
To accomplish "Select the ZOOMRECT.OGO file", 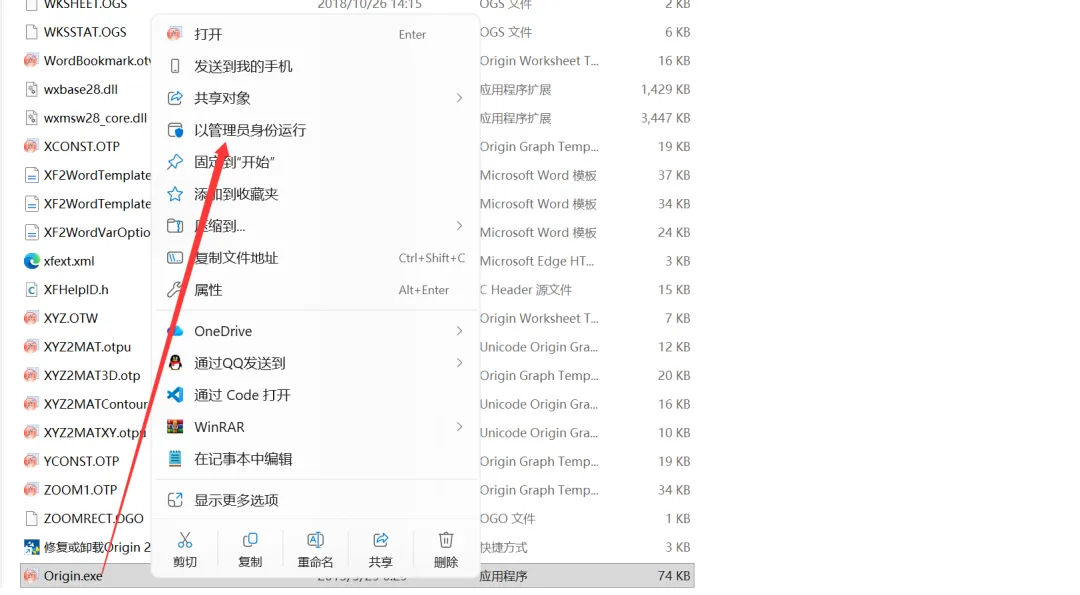I will (94, 519).
